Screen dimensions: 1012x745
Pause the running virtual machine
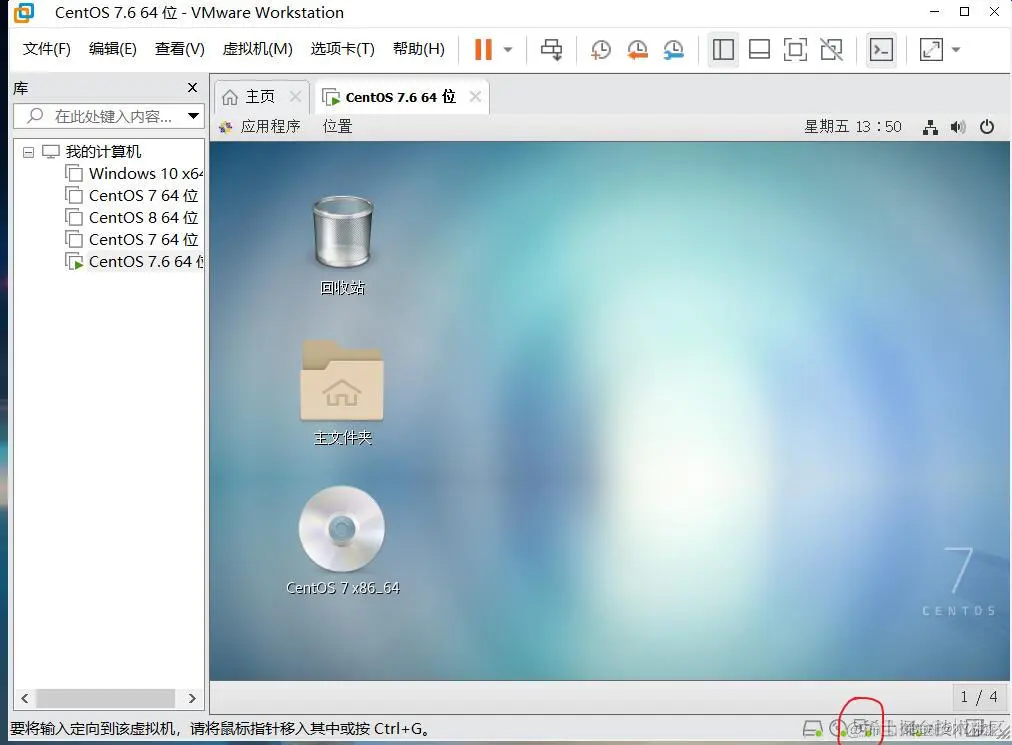point(483,49)
